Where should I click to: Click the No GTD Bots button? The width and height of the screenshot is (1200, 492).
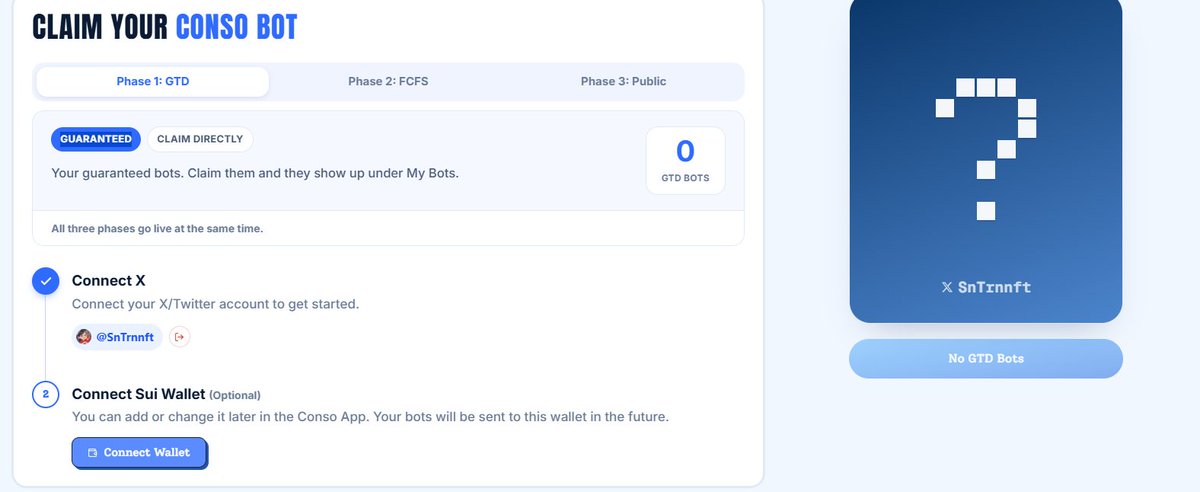986,358
